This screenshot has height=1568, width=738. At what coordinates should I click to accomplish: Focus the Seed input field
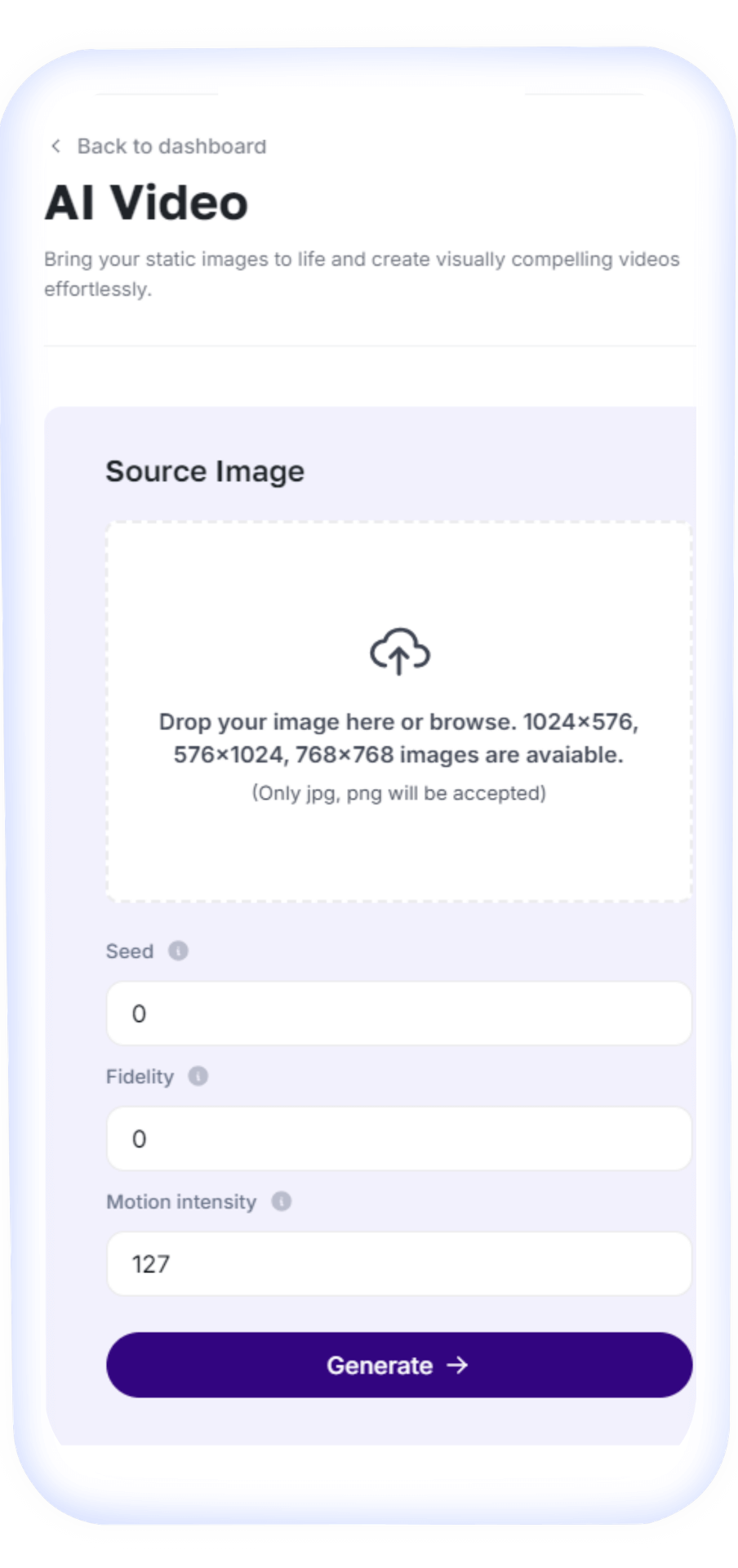(398, 1013)
